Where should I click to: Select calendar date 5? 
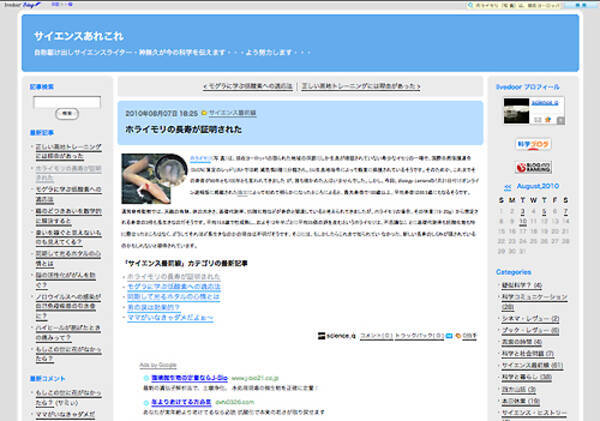coord(544,211)
